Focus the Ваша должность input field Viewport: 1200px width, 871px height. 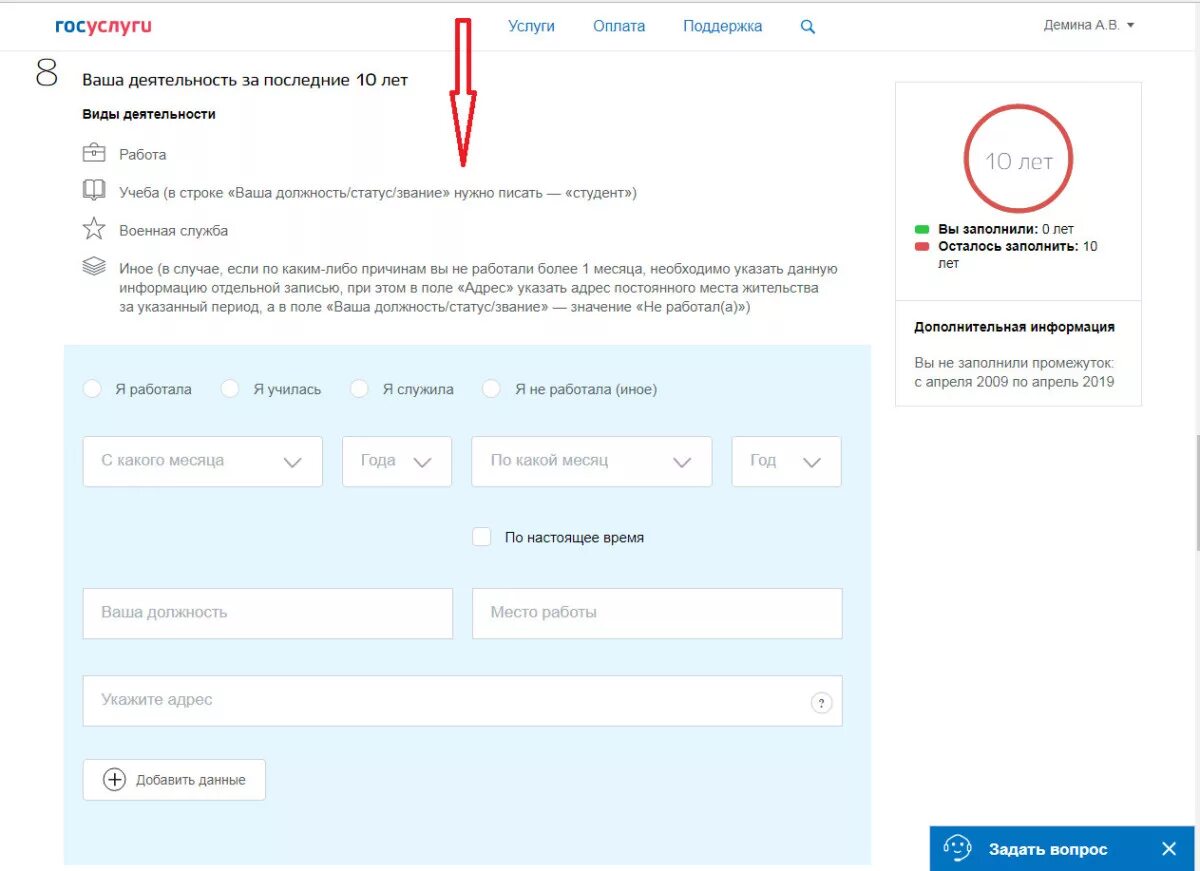(268, 613)
